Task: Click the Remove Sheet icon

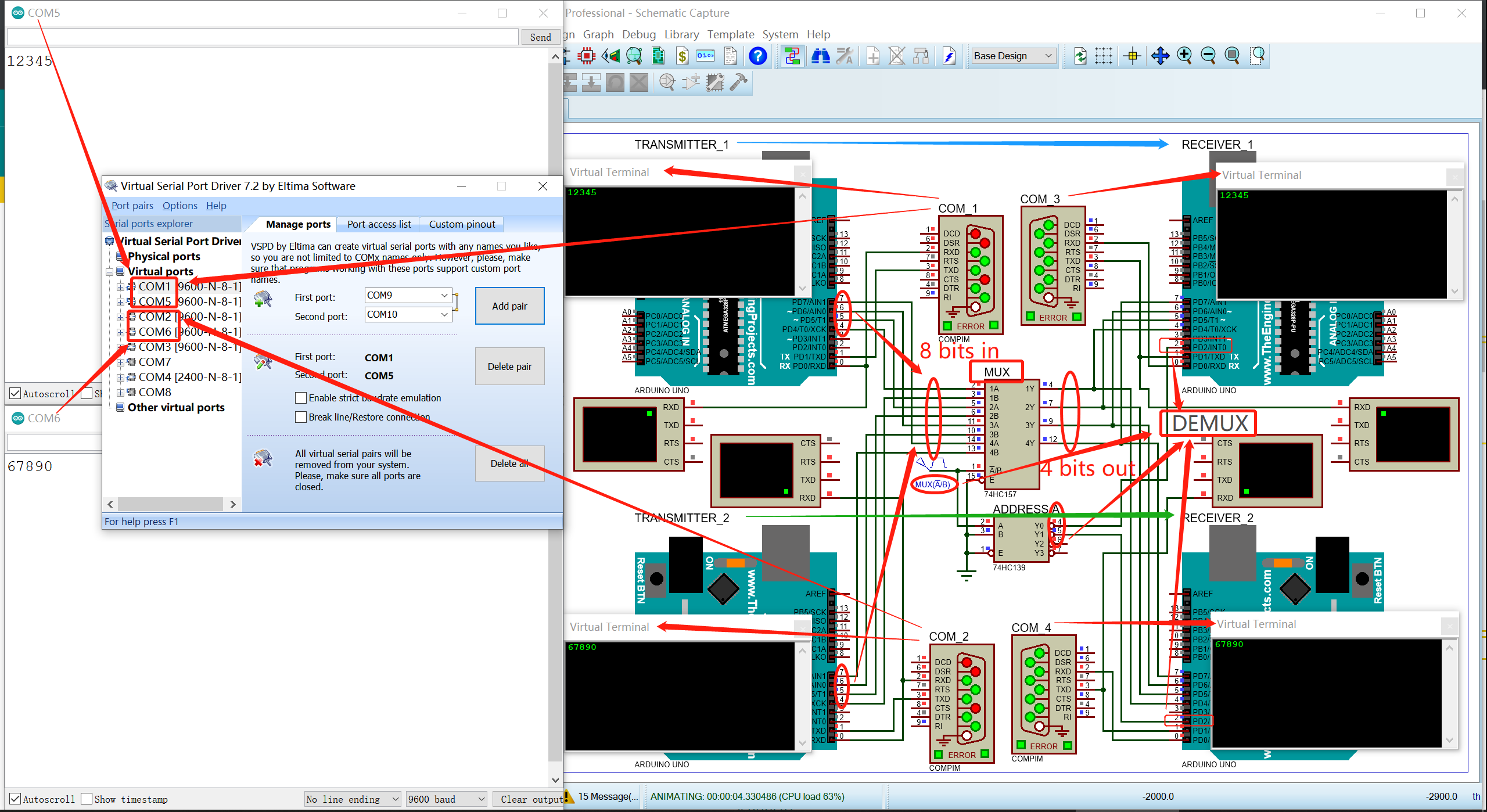Action: [x=897, y=56]
